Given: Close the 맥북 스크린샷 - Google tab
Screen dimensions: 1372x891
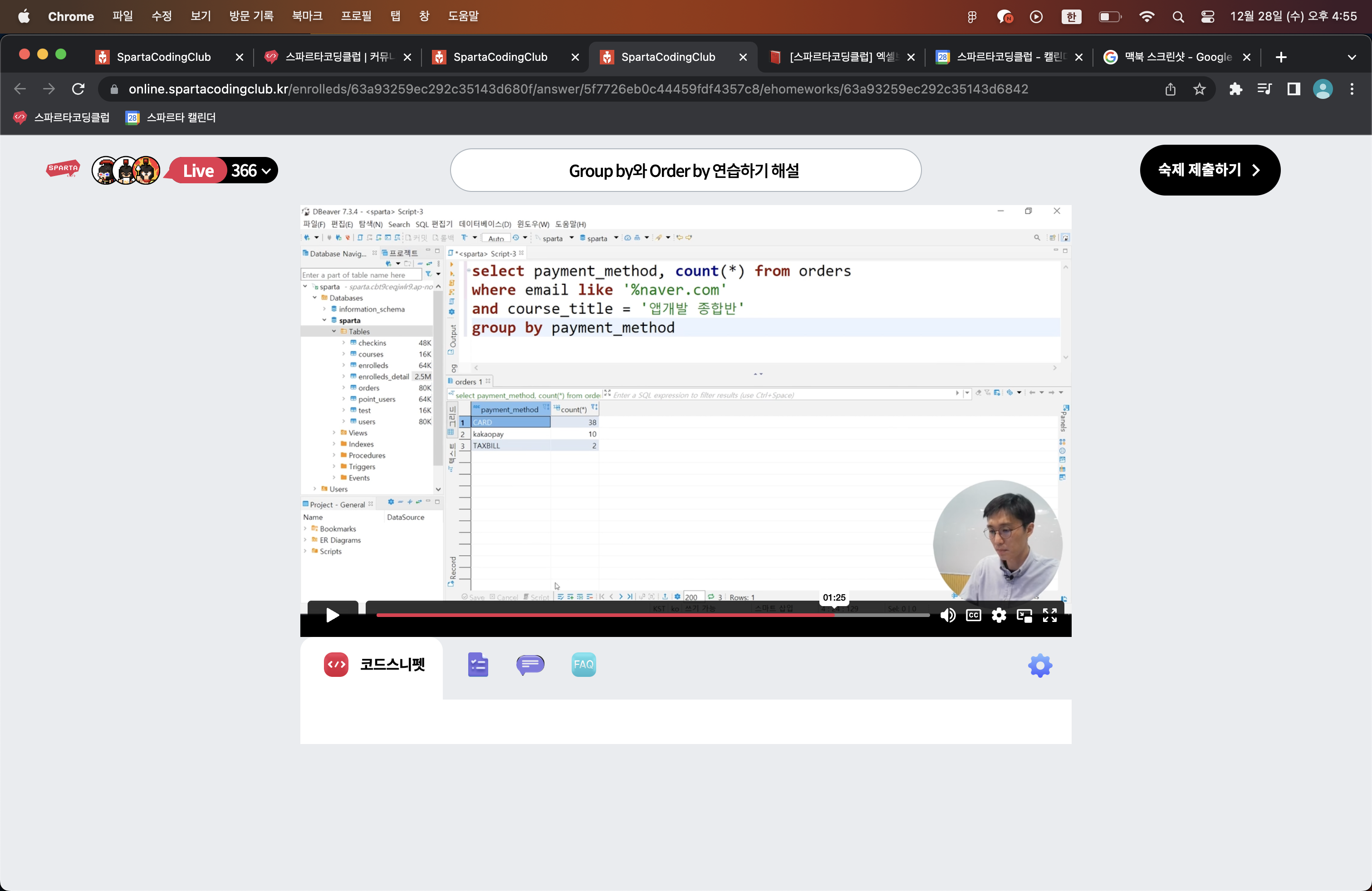Looking at the screenshot, I should pos(1246,57).
